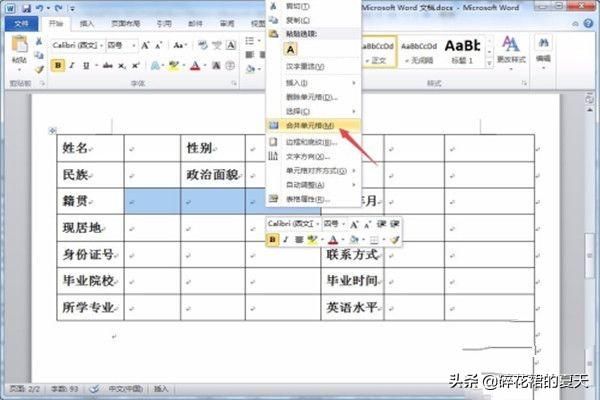Toggle Underline in the ribbon

(86, 66)
